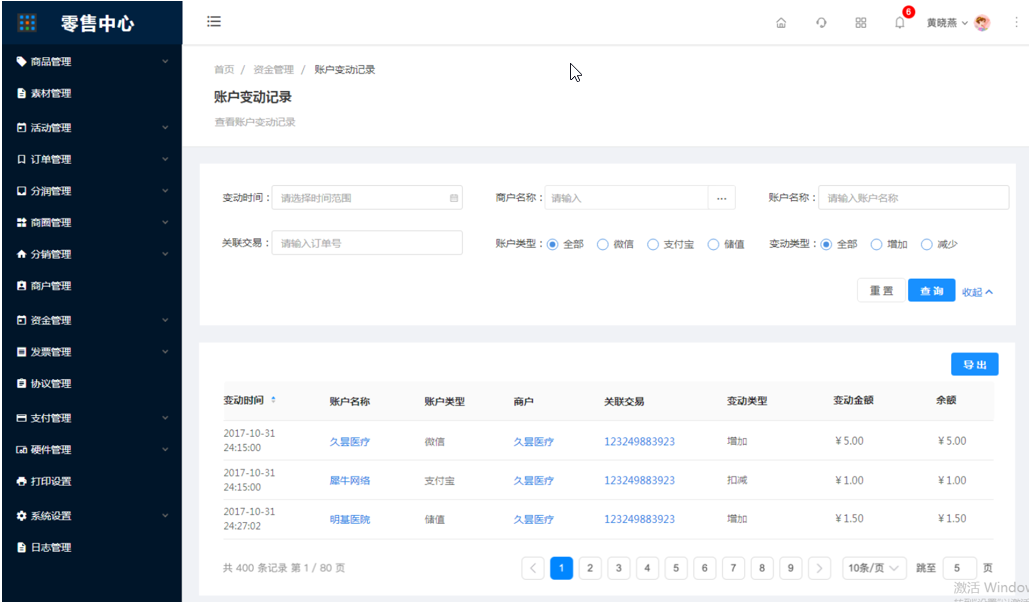
Task: Open transaction 123249883923 in first row
Action: click(639, 441)
